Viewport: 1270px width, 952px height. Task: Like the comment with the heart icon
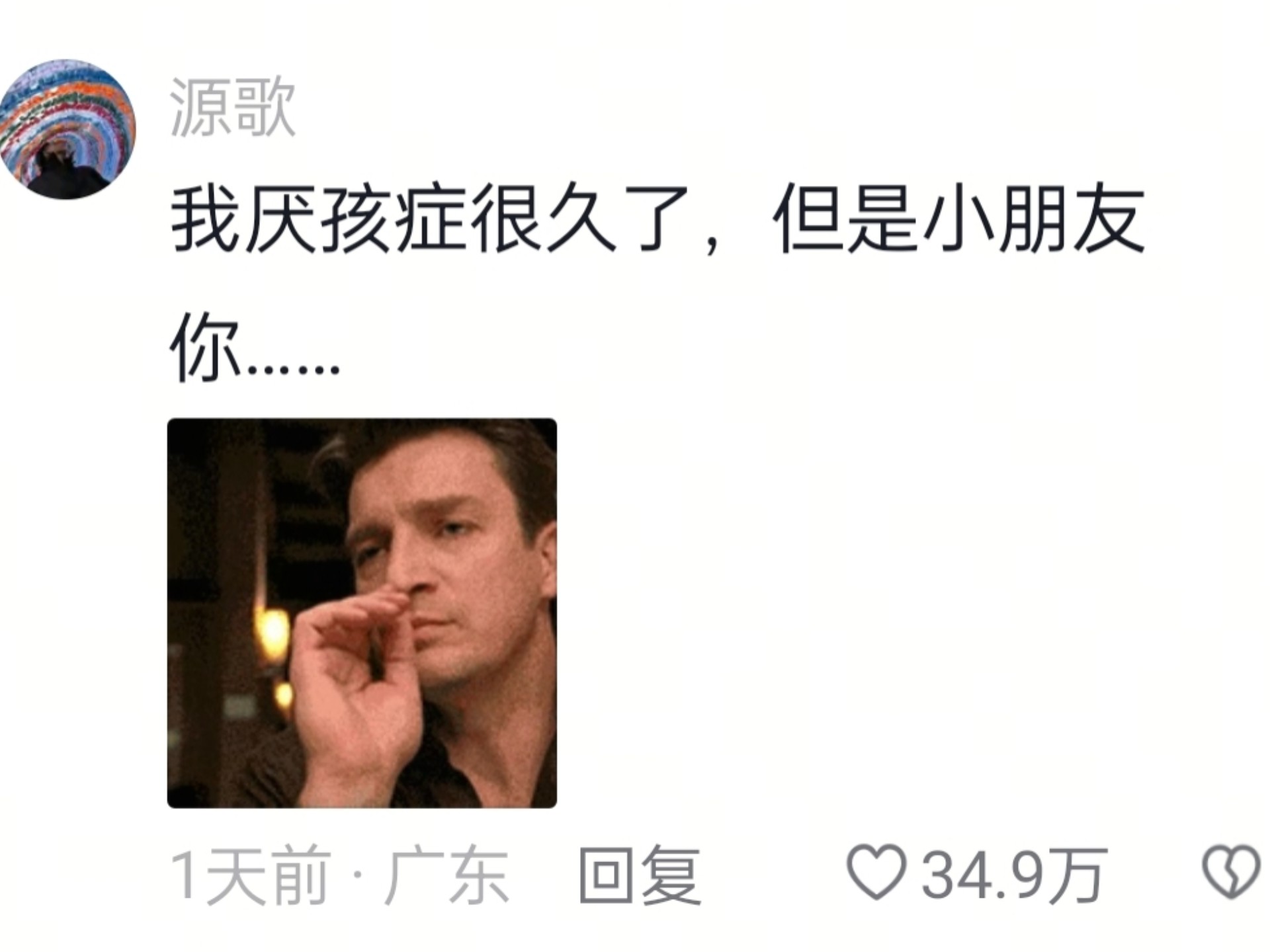click(876, 872)
